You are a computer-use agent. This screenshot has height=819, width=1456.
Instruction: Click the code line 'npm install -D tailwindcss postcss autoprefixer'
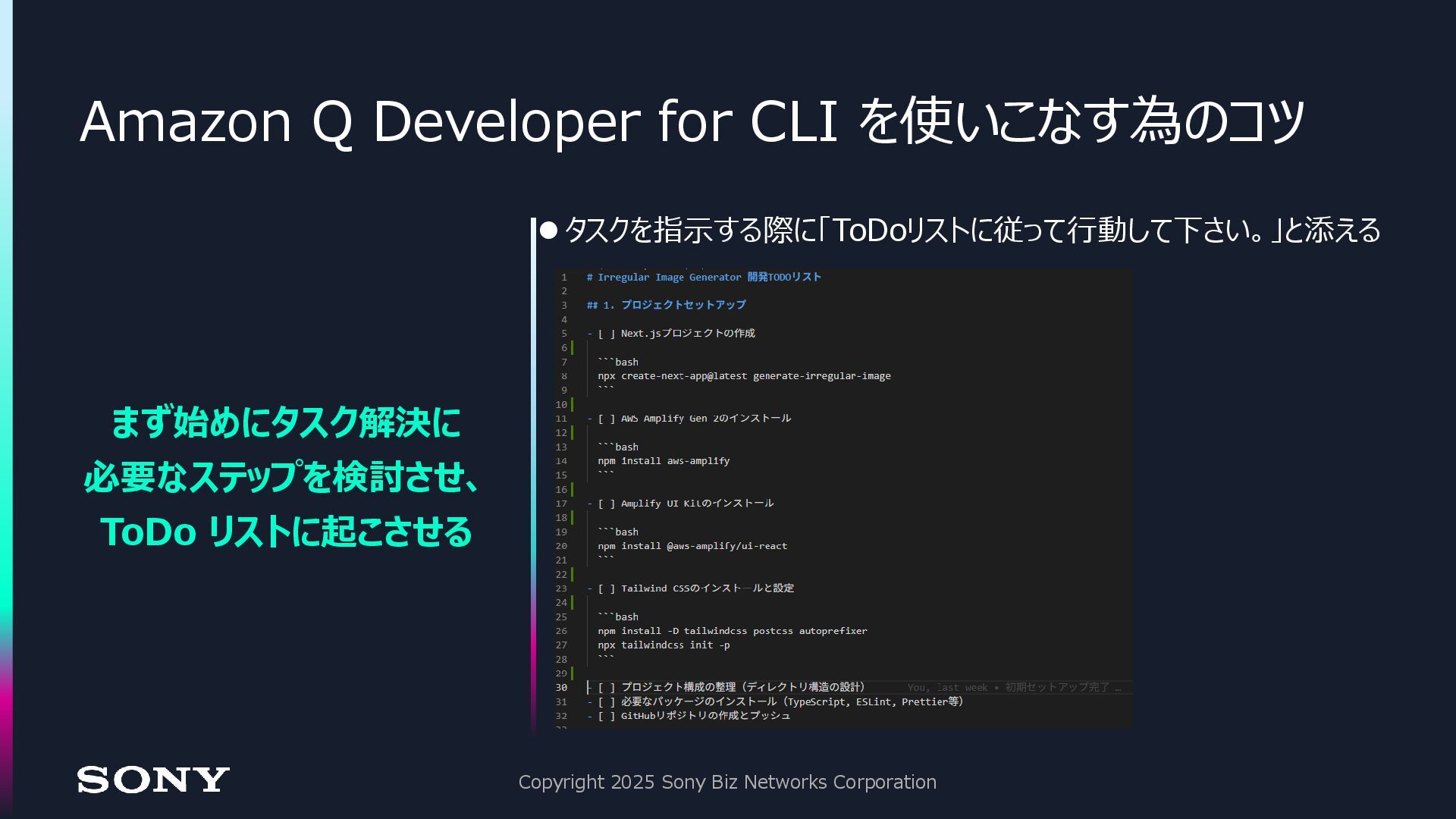point(733,631)
